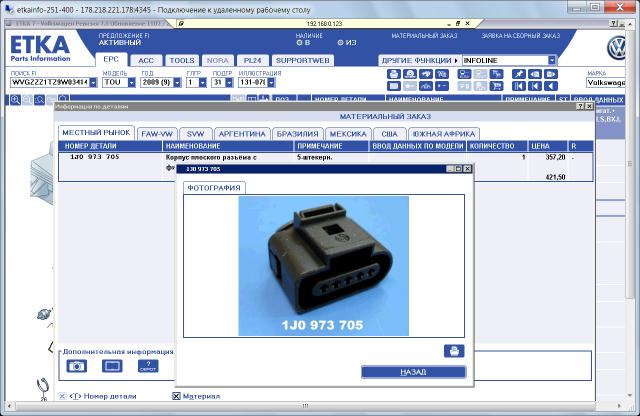Click the НАЗАД button
Image resolution: width=640 pixels, height=416 pixels.
coord(413,372)
